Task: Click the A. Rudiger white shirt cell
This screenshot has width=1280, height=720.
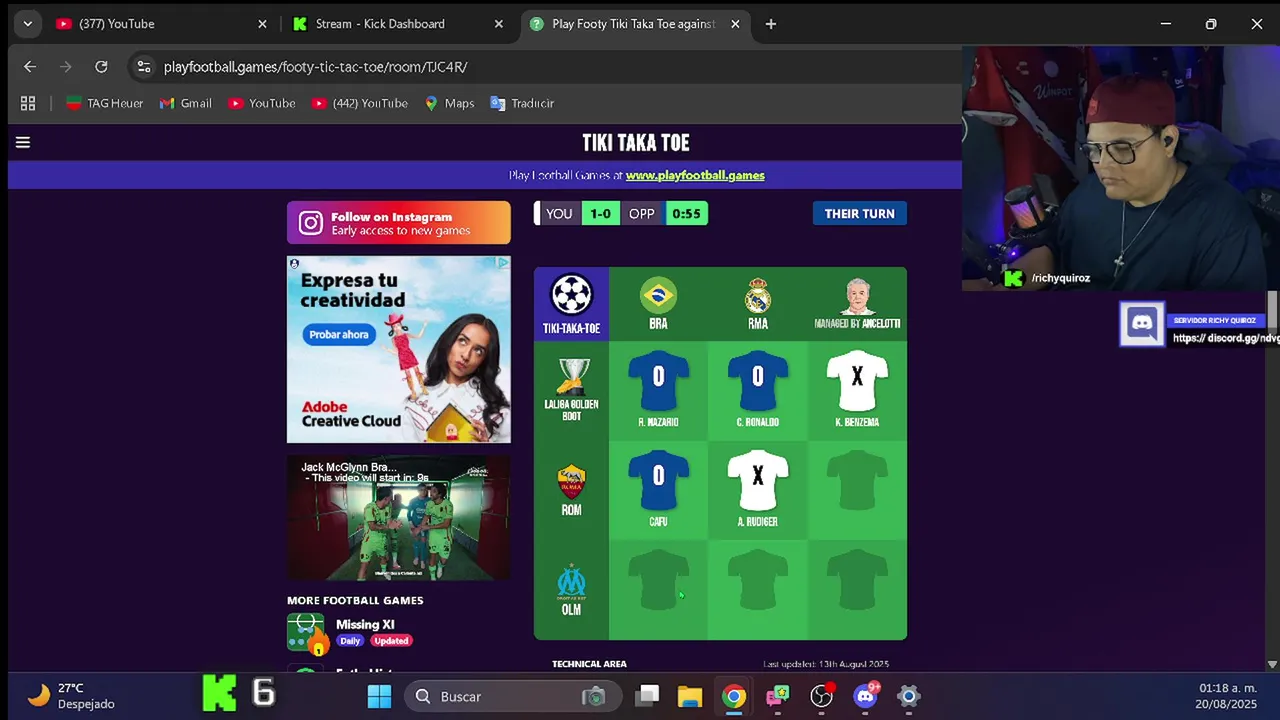Action: (x=757, y=481)
